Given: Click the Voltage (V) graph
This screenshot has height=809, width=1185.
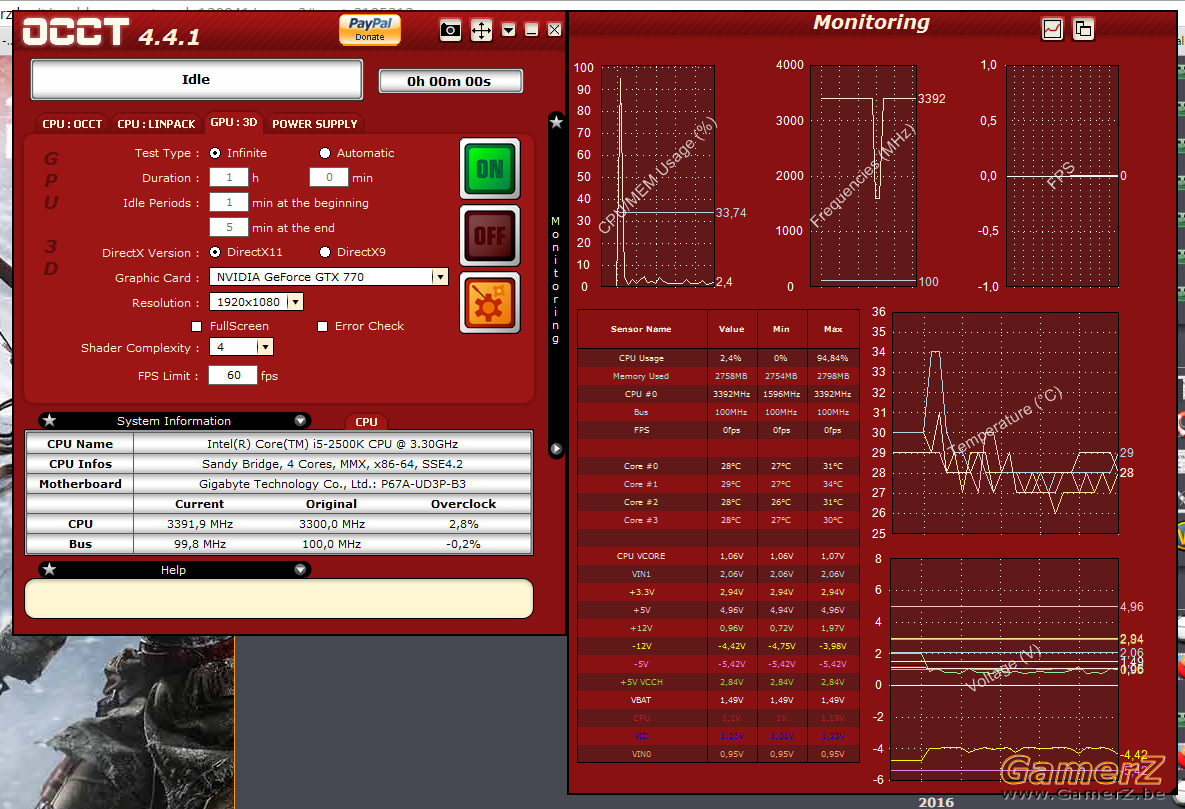Looking at the screenshot, I should pyautogui.click(x=1004, y=669).
